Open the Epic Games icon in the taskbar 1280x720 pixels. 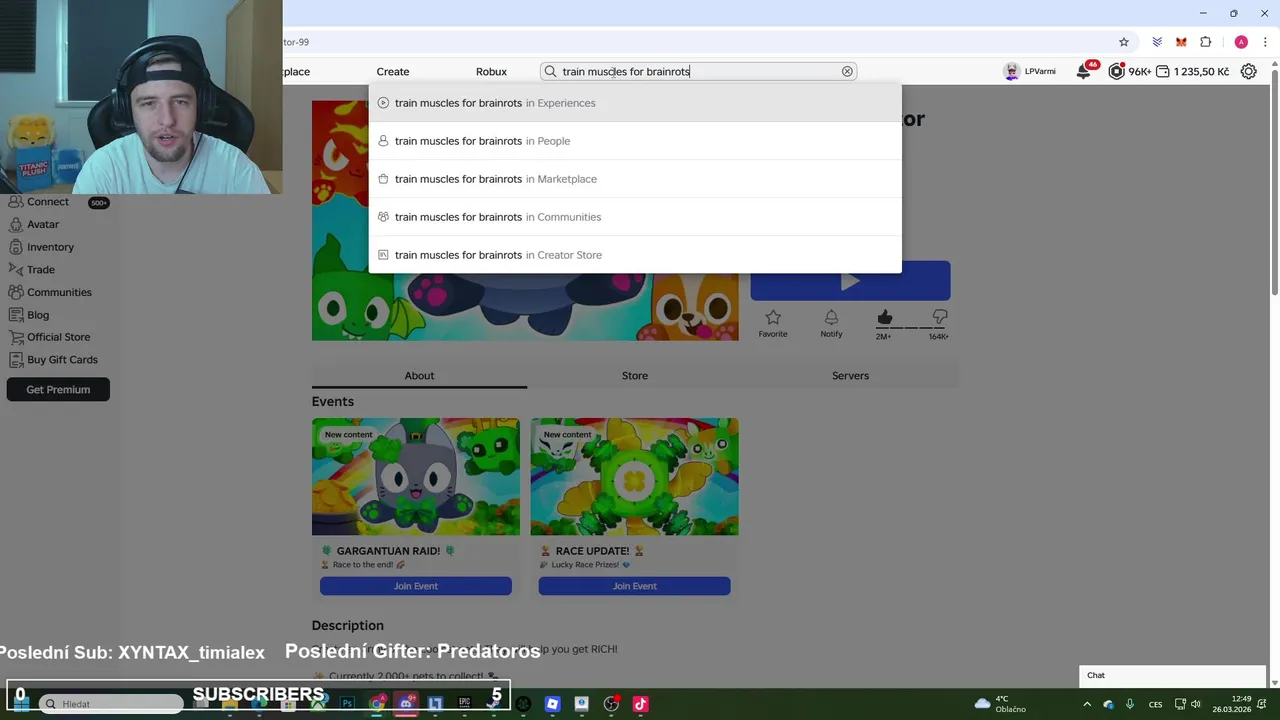(x=464, y=704)
